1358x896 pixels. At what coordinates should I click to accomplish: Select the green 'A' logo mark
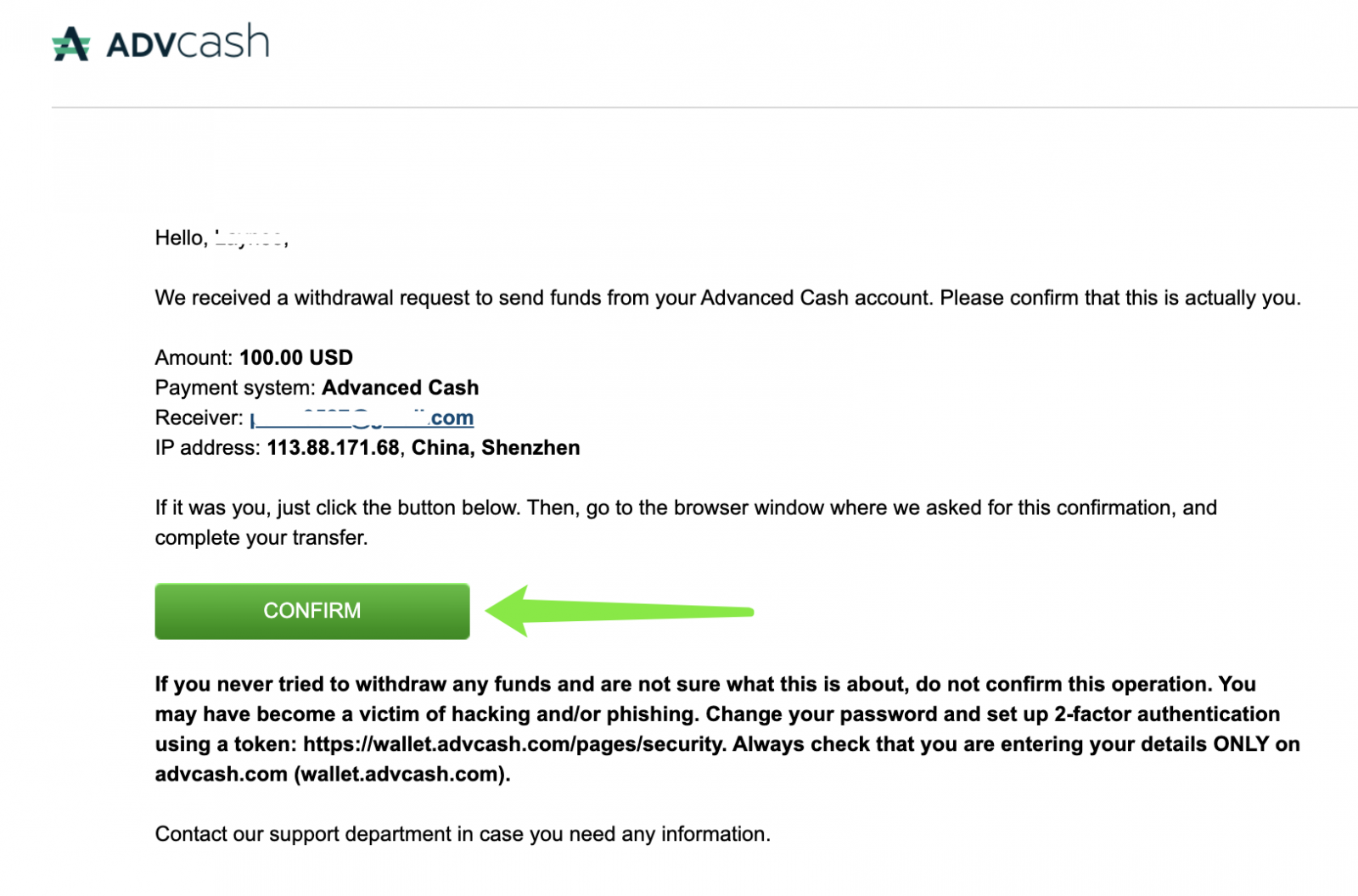point(72,42)
